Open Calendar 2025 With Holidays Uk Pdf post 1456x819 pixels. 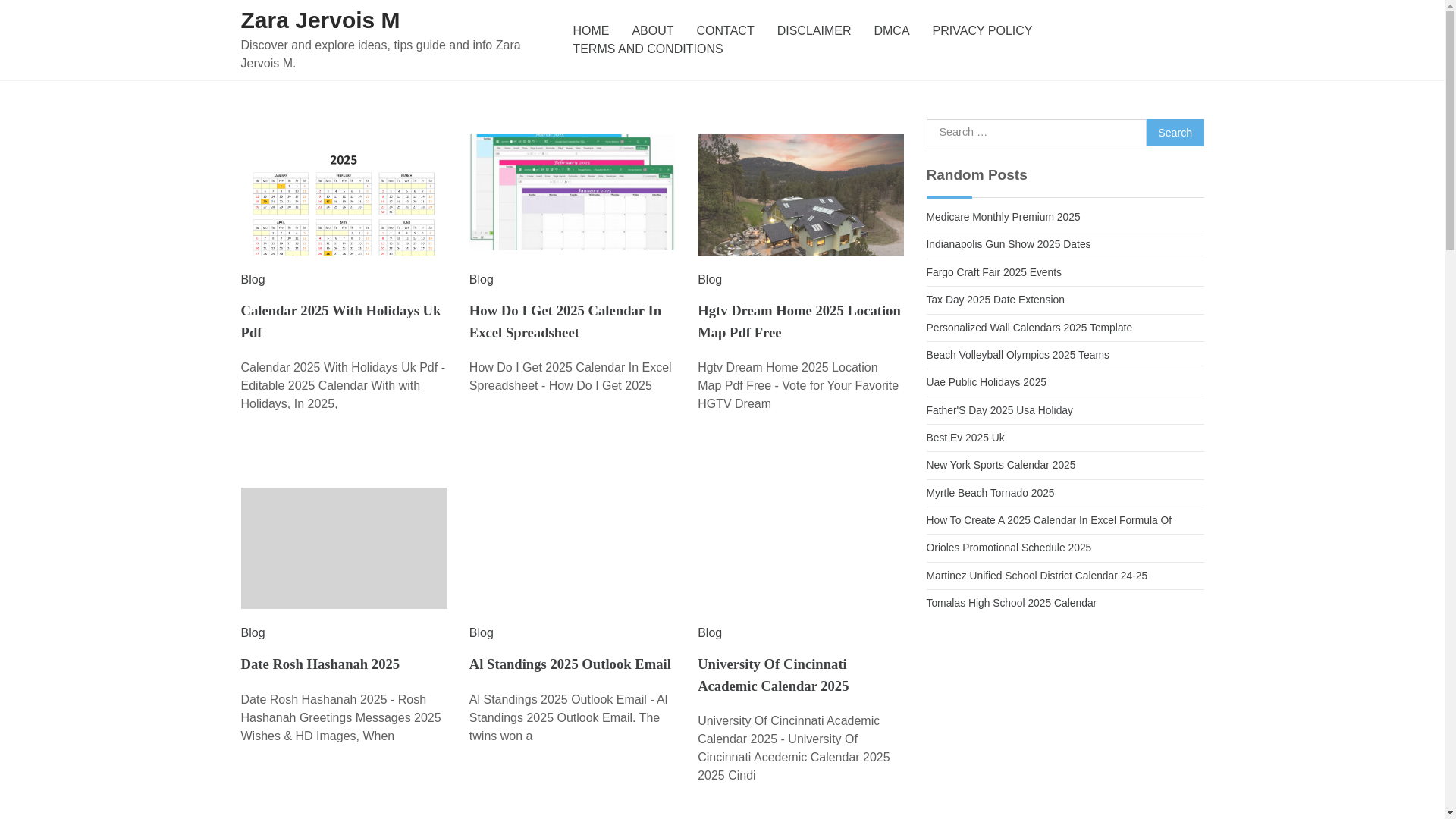click(340, 322)
